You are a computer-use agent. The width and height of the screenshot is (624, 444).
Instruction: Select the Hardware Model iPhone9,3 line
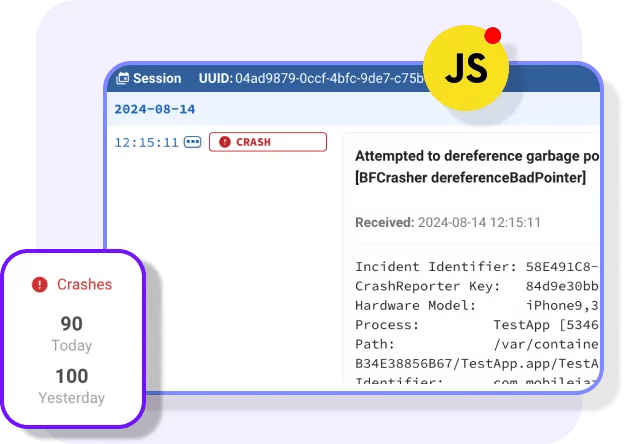477,306
